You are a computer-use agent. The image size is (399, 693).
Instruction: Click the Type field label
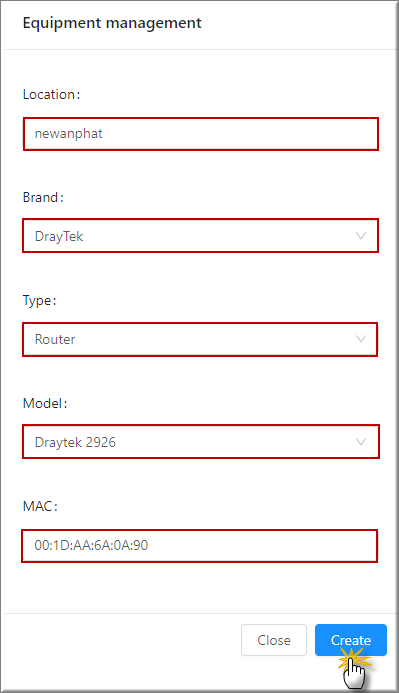click(x=39, y=301)
